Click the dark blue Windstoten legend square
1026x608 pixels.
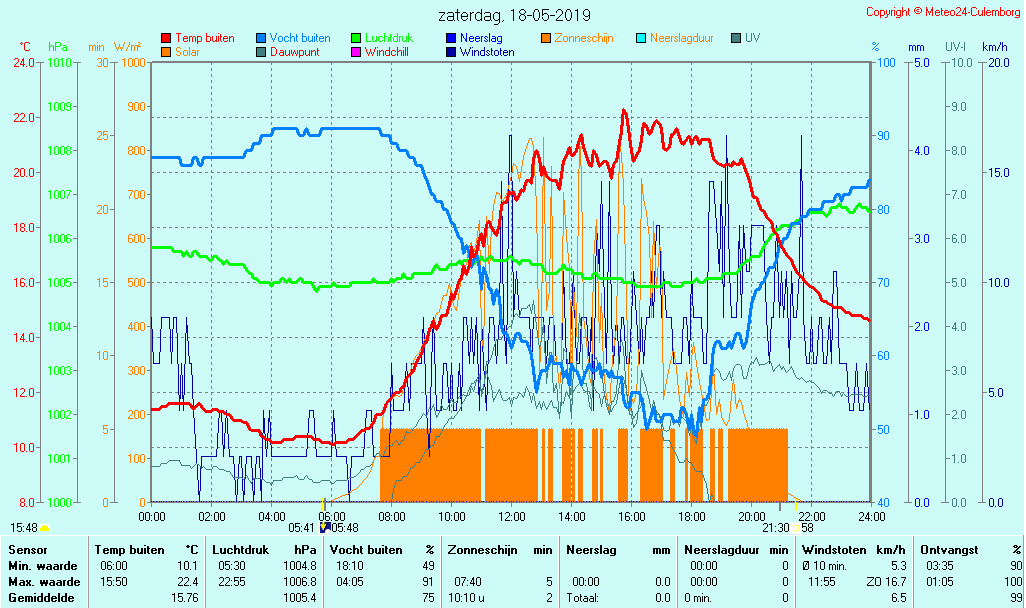tap(451, 52)
